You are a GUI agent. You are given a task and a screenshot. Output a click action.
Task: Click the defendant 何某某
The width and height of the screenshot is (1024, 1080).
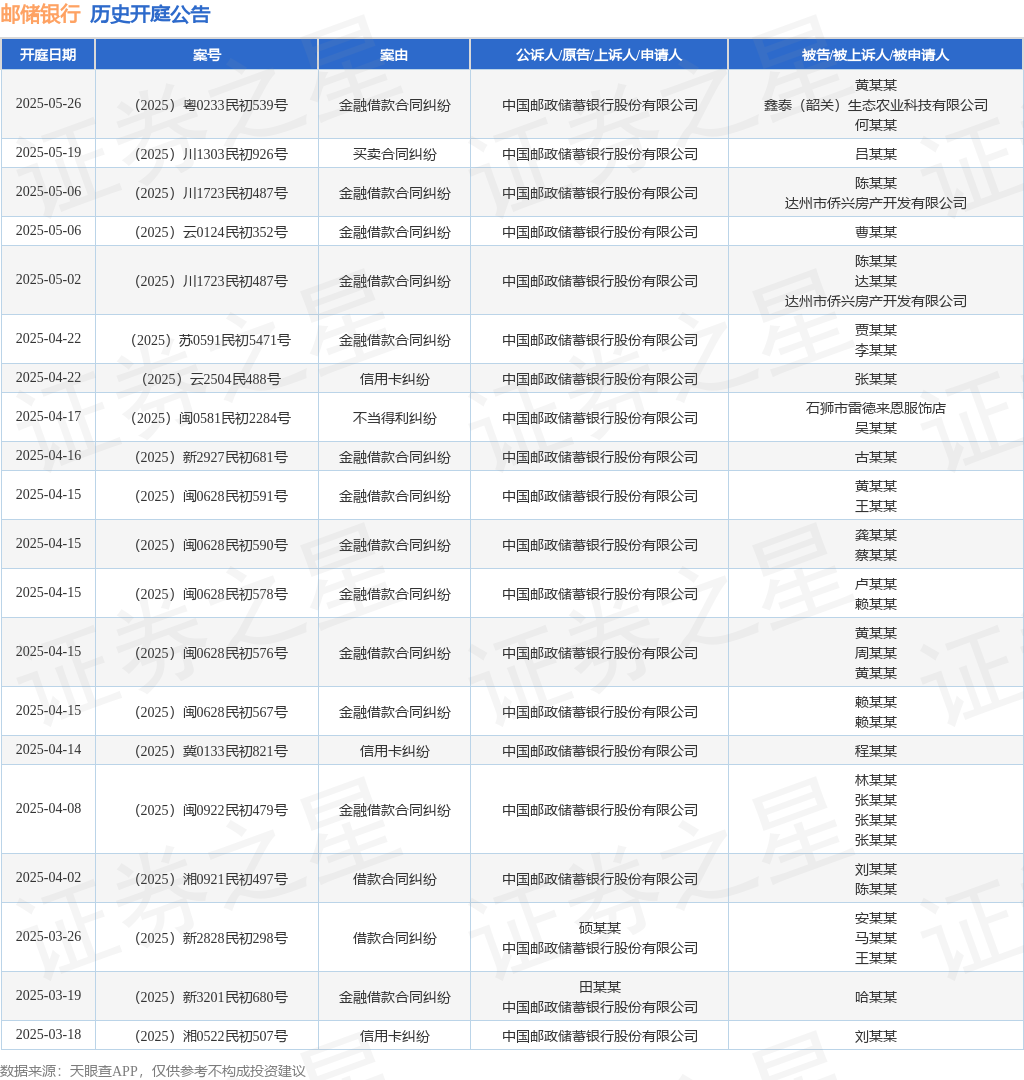tap(876, 125)
